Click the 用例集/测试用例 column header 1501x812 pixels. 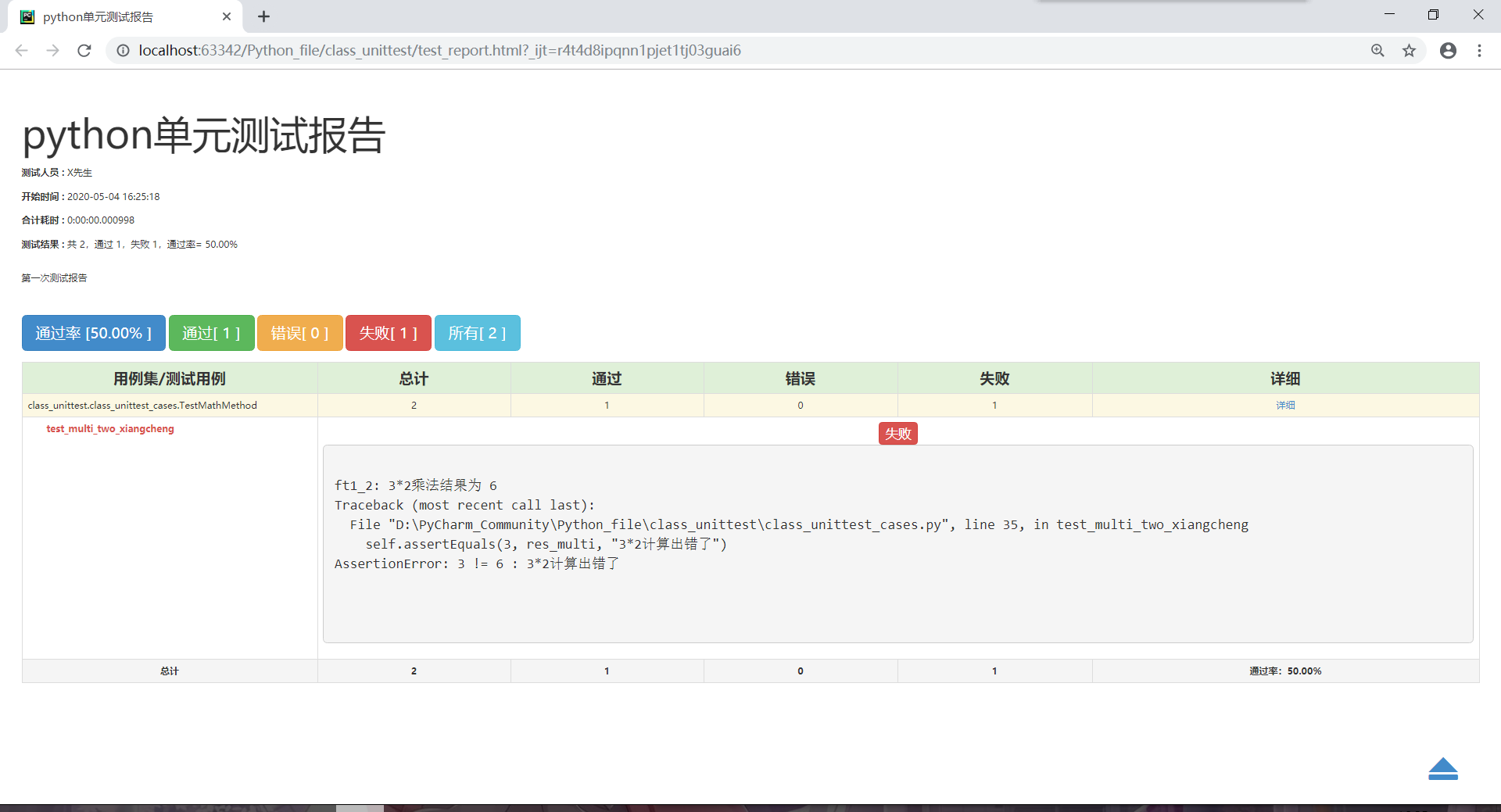(170, 379)
